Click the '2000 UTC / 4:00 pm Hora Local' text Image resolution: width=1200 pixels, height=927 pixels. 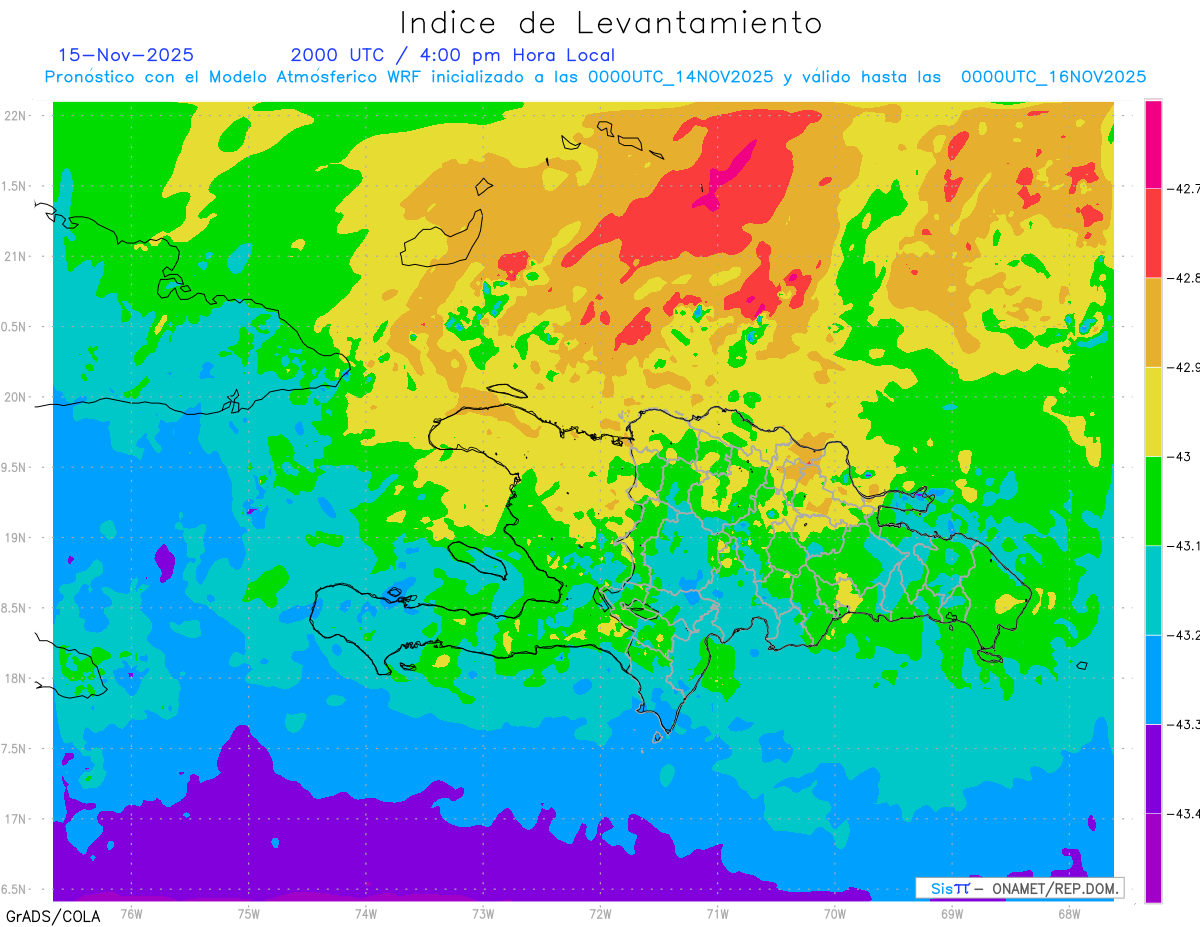[453, 55]
